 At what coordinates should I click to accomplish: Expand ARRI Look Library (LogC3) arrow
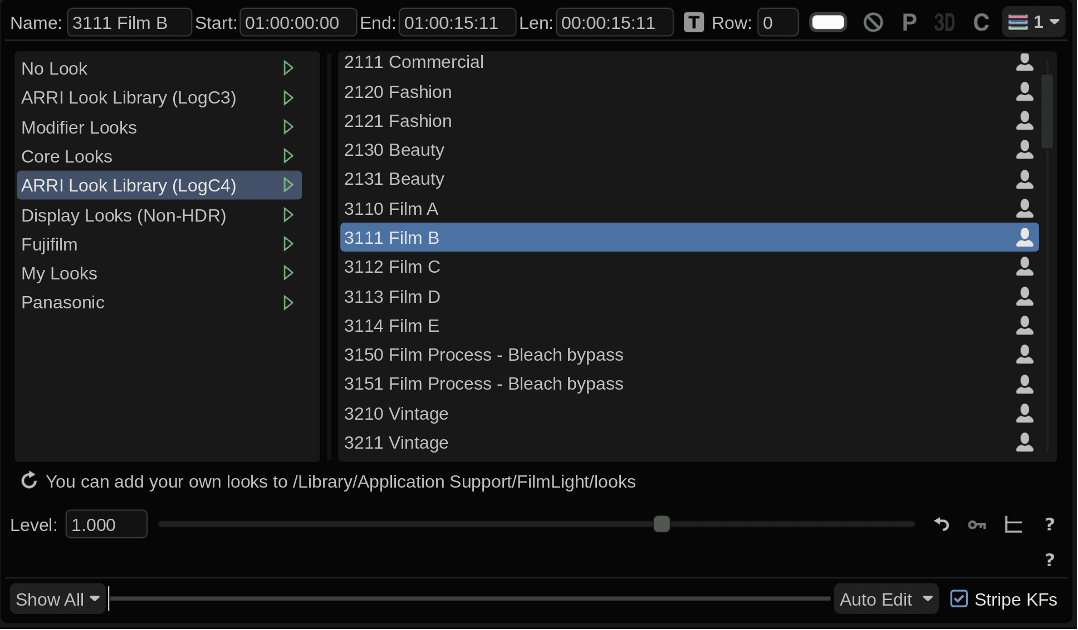coord(288,98)
